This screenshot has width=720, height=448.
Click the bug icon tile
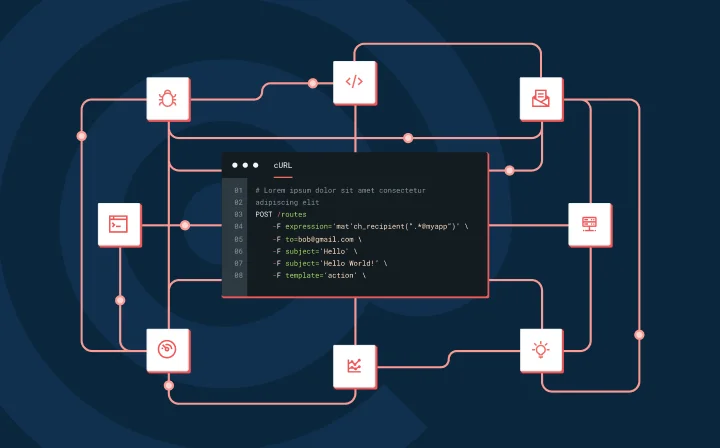[168, 99]
